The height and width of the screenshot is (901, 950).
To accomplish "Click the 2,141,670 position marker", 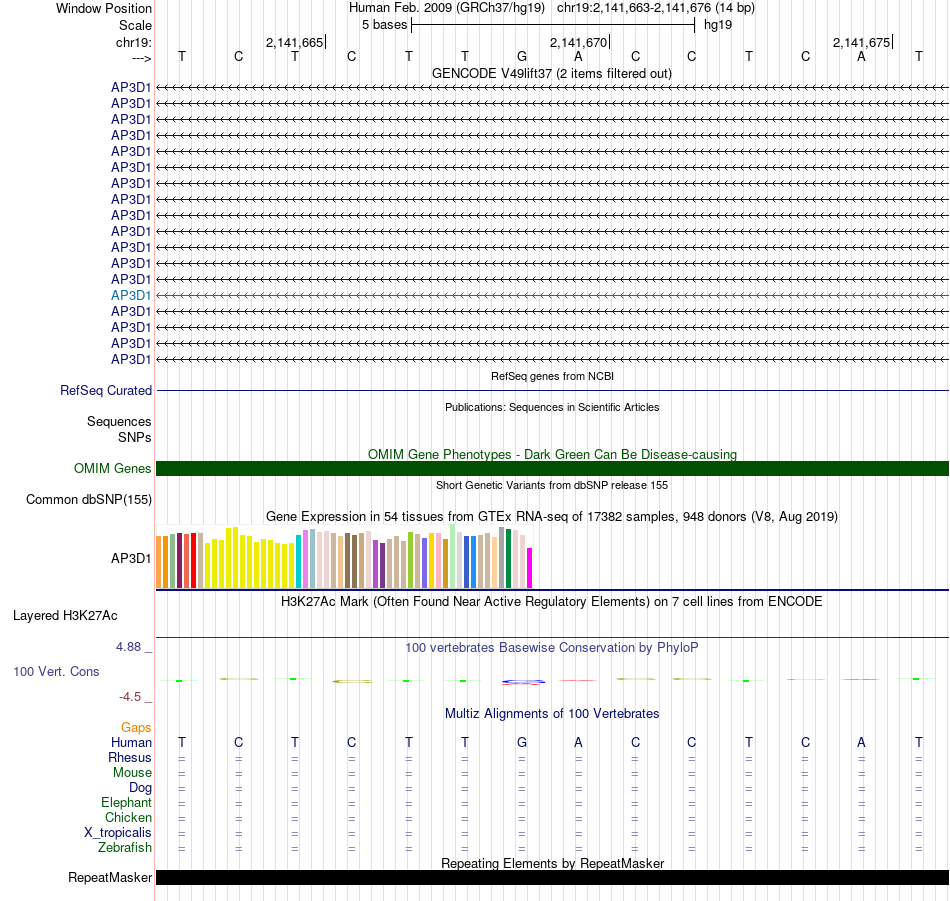I will point(578,42).
